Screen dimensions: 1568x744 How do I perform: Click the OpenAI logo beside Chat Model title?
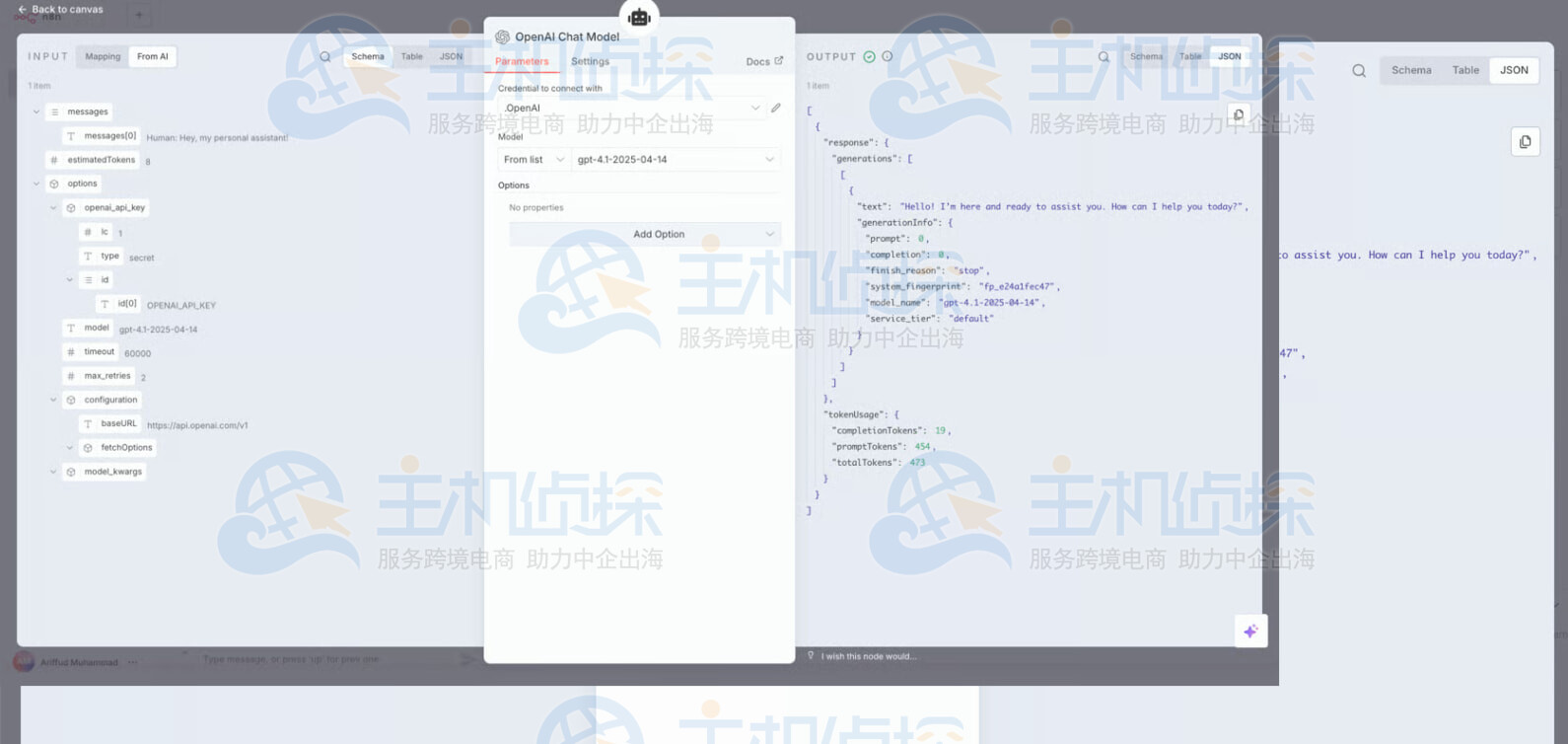click(502, 37)
